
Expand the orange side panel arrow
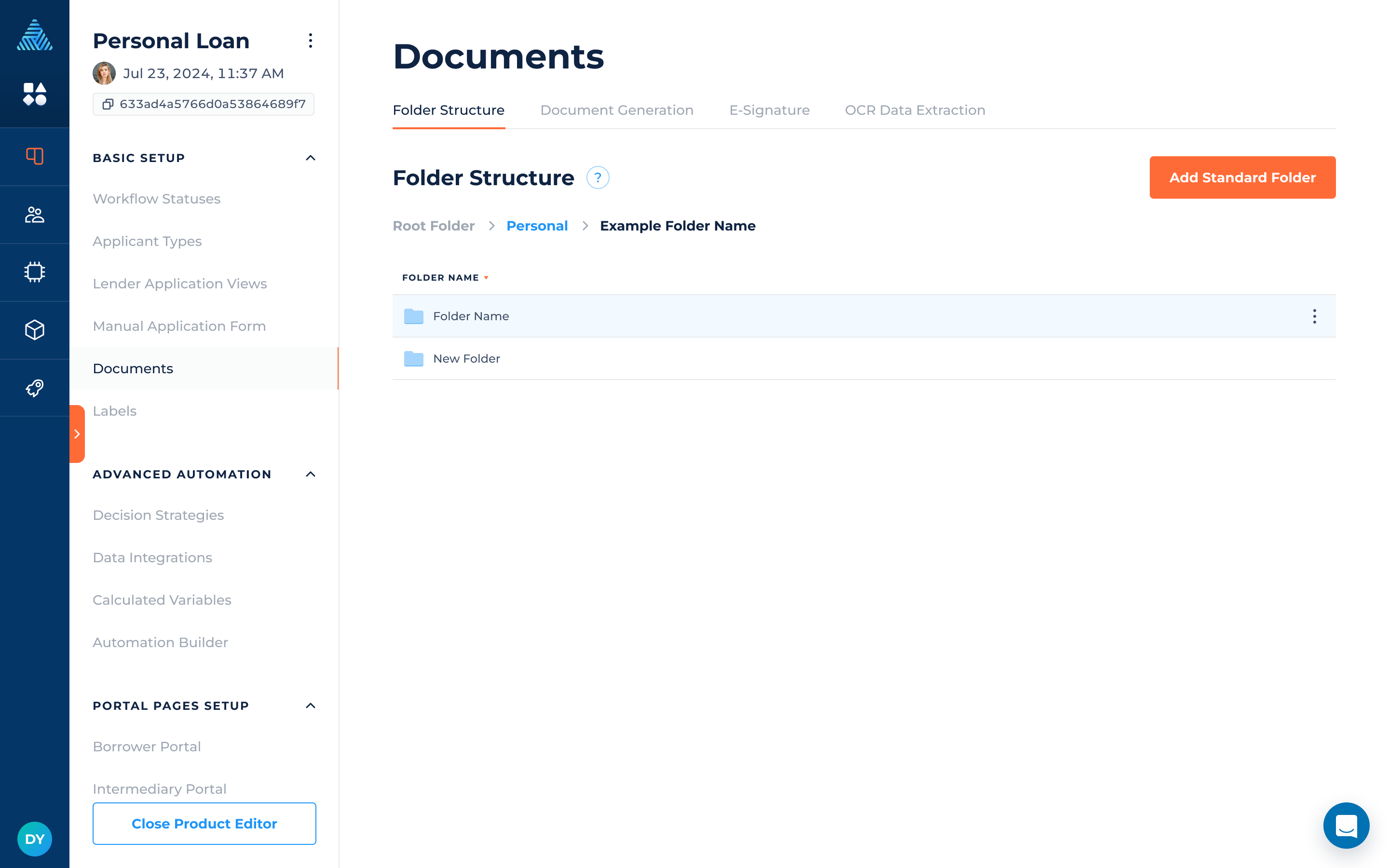coord(77,434)
